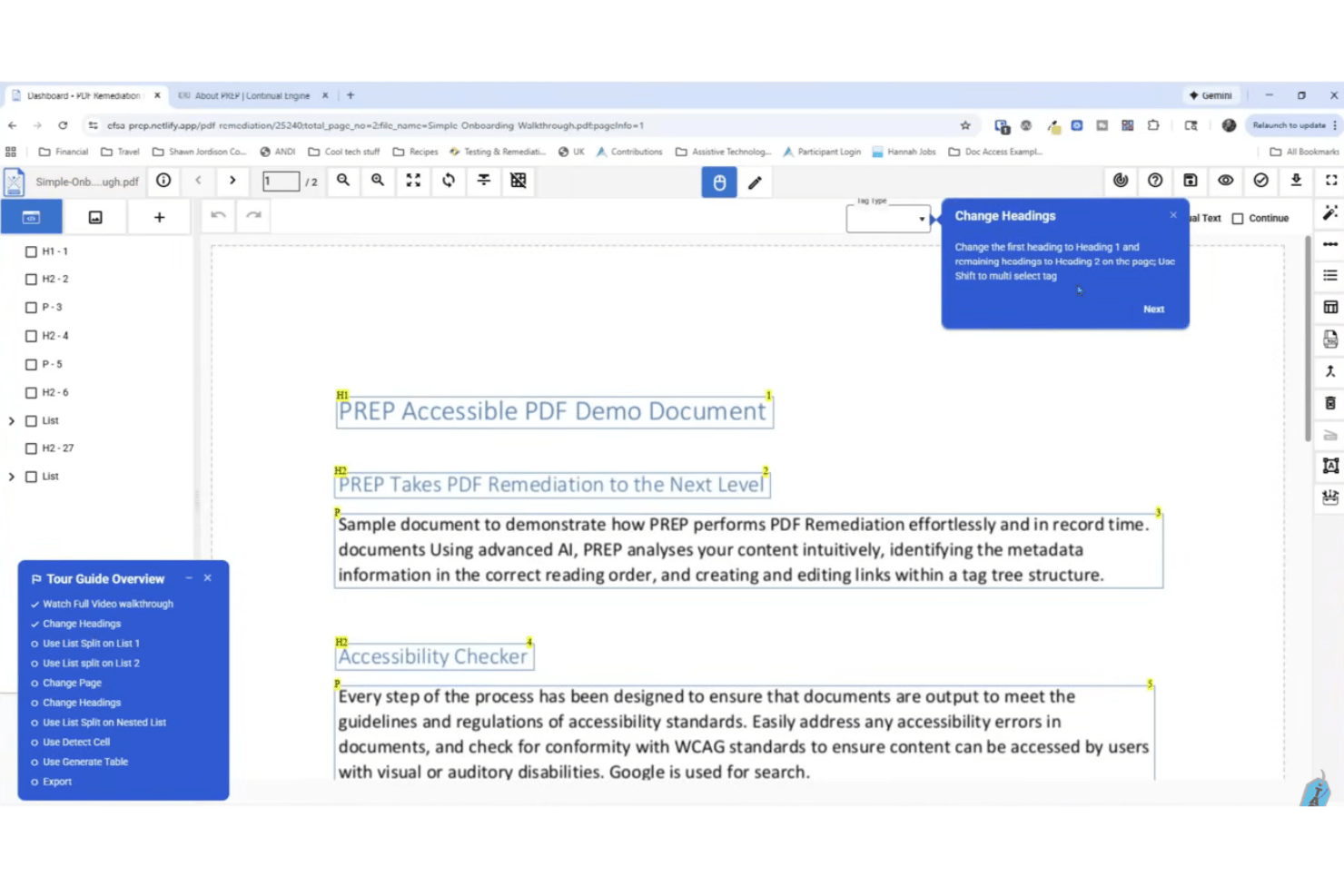This screenshot has height=896, width=1344.
Task: Check the H2 - 2 tag checkbox
Action: coord(31,280)
